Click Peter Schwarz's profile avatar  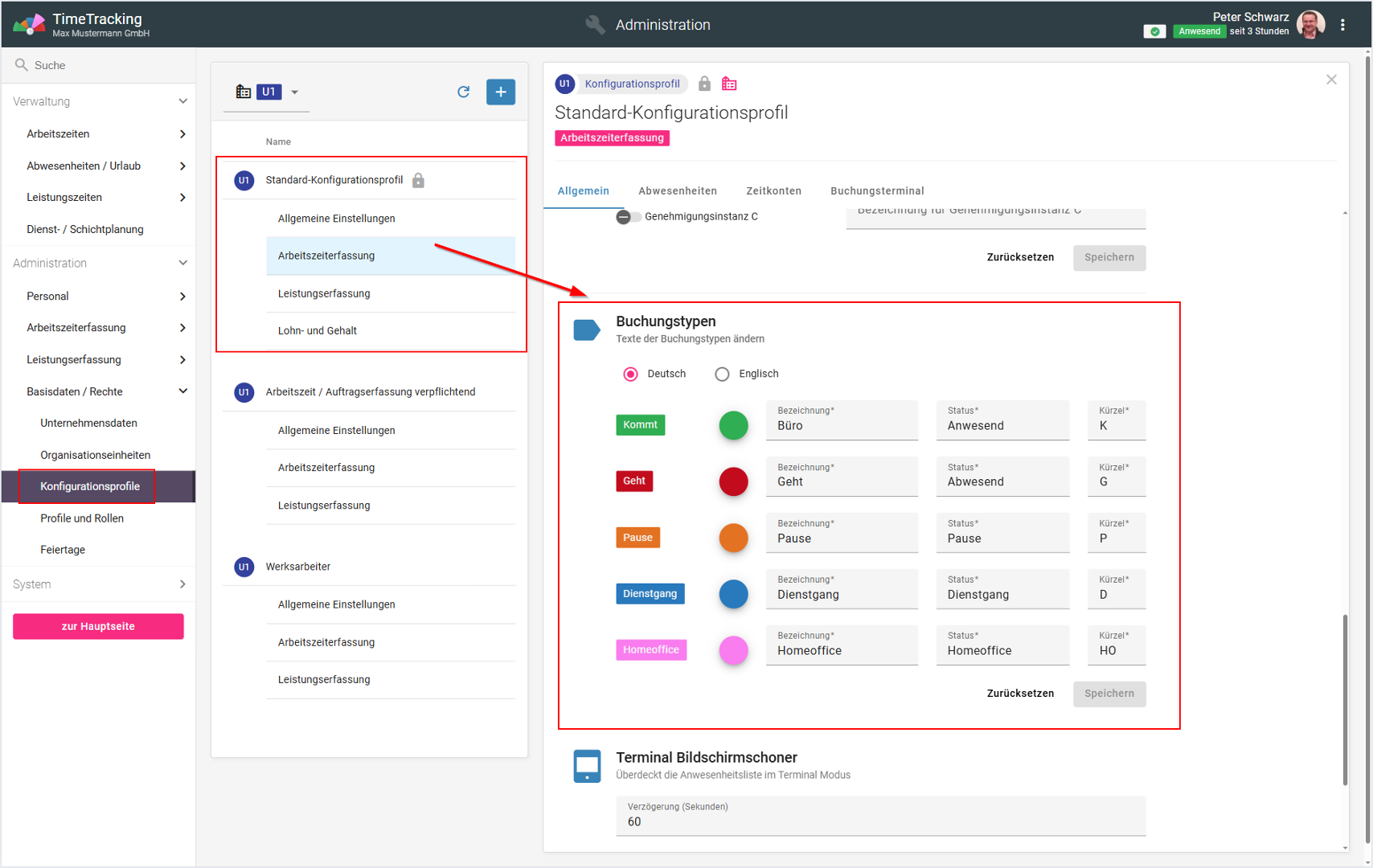coord(1311,25)
